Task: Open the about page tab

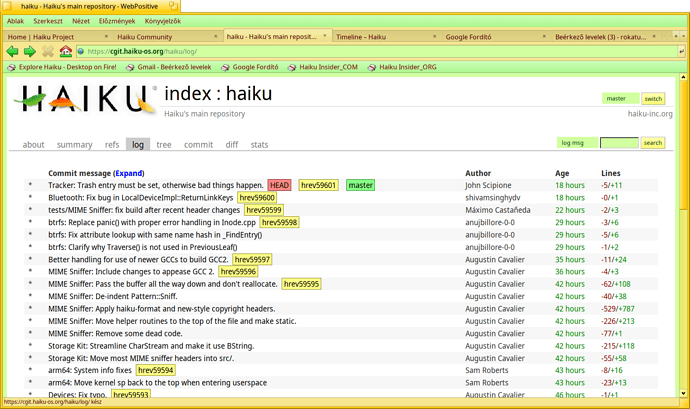Action: (x=33, y=144)
